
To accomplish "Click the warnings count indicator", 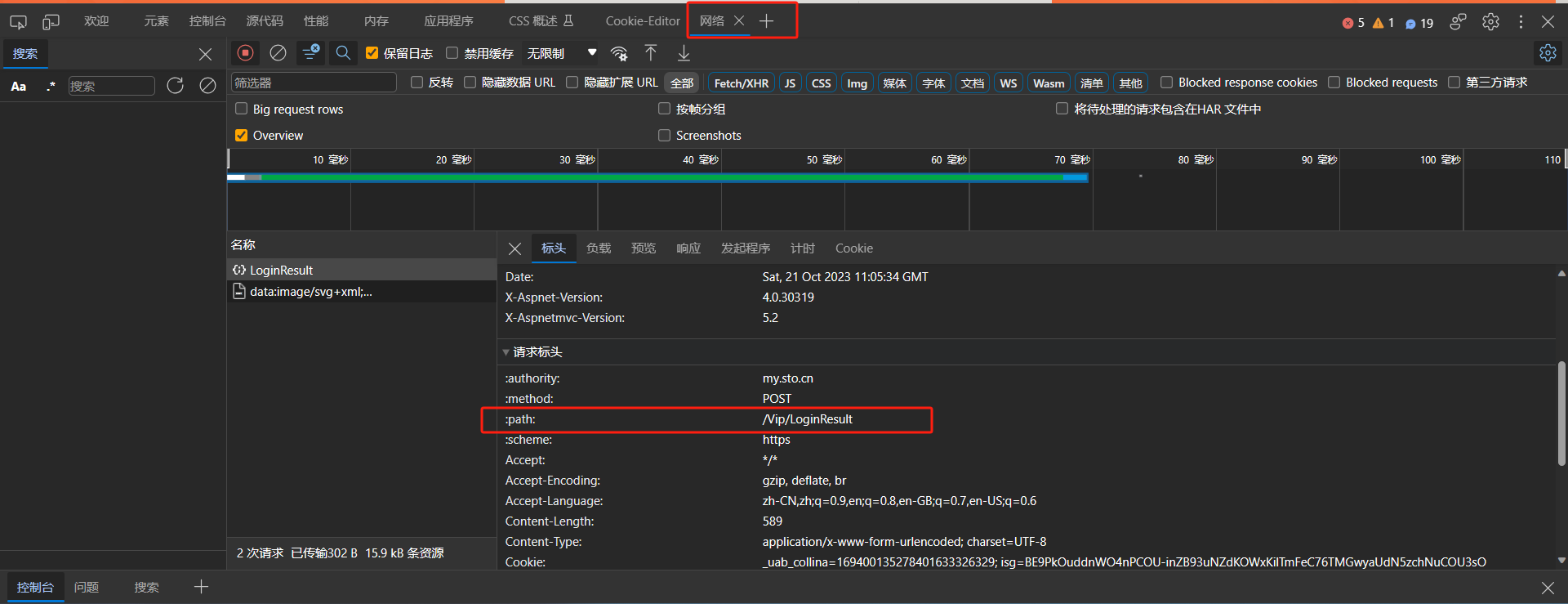I will coord(1383,23).
